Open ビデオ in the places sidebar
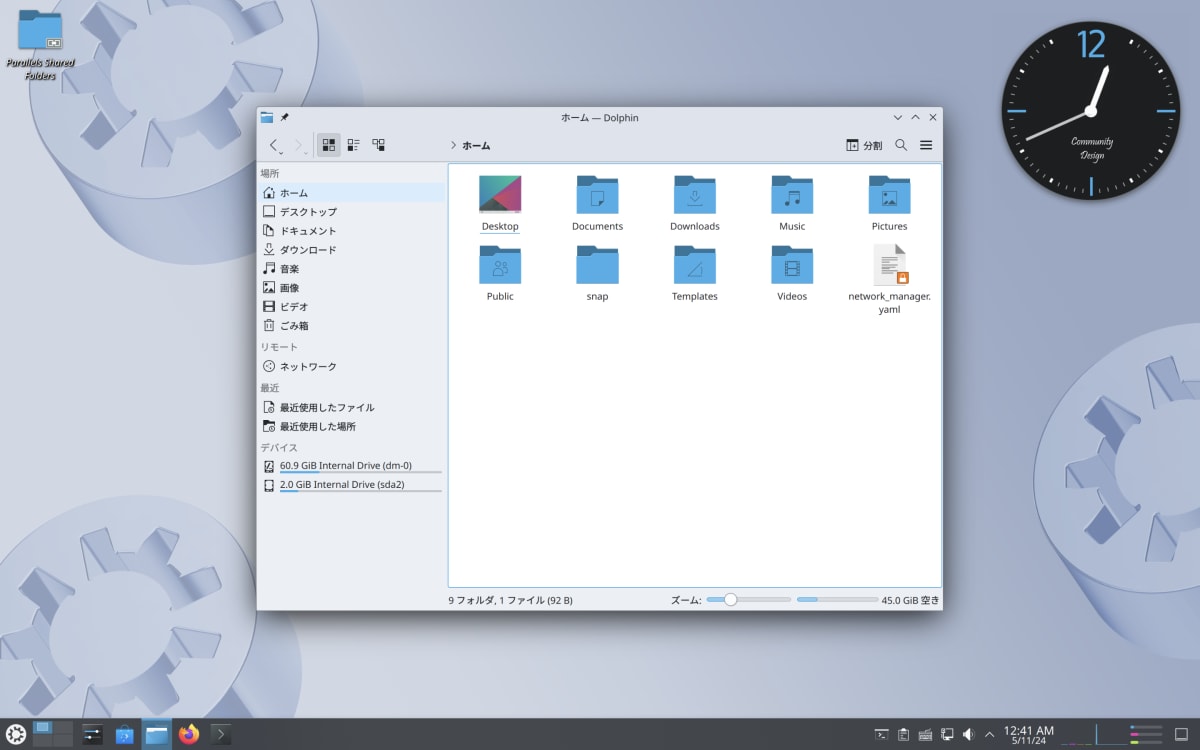This screenshot has width=1200, height=750. pos(351,307)
